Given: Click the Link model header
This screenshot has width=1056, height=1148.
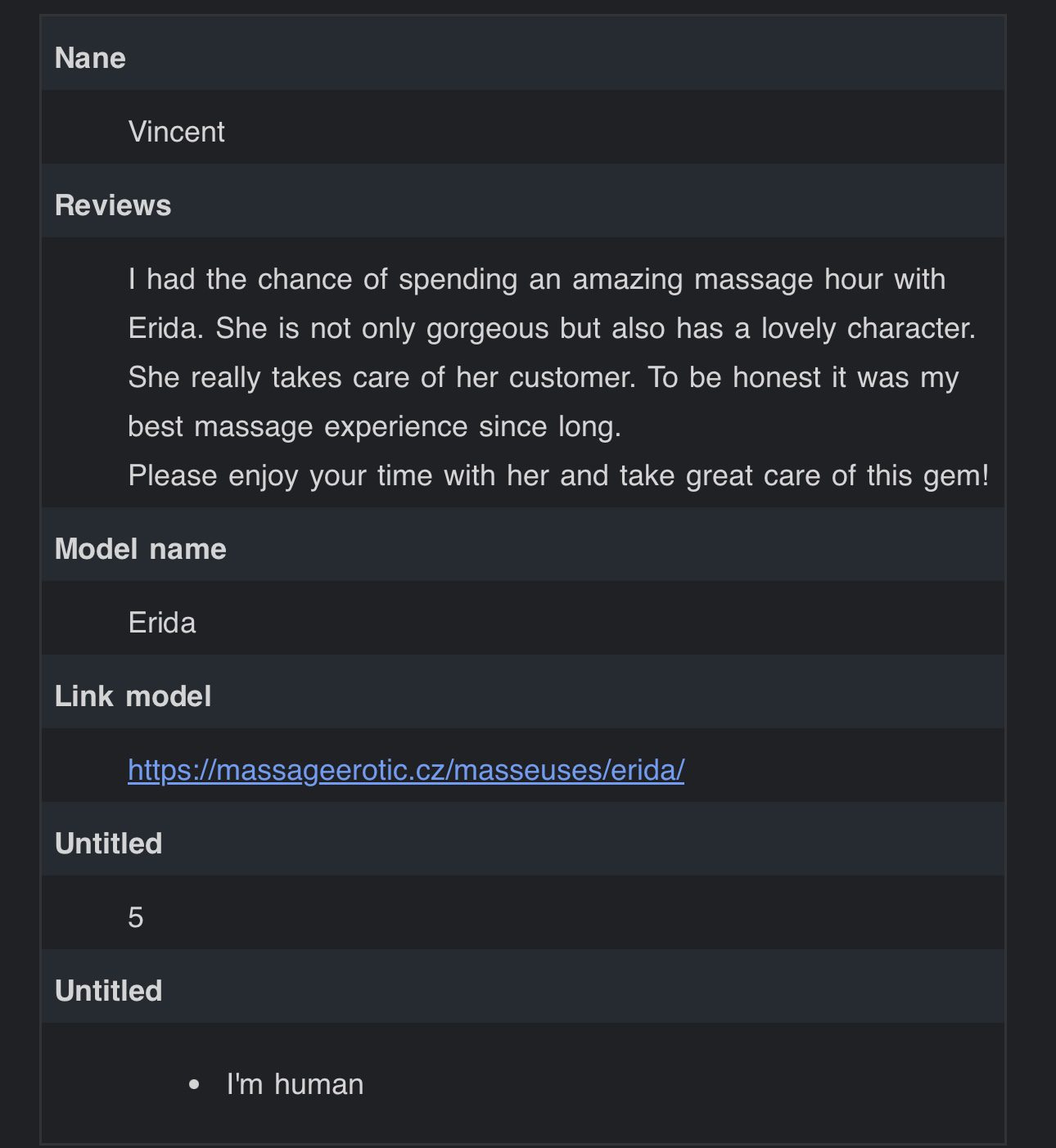Looking at the screenshot, I should pos(133,696).
